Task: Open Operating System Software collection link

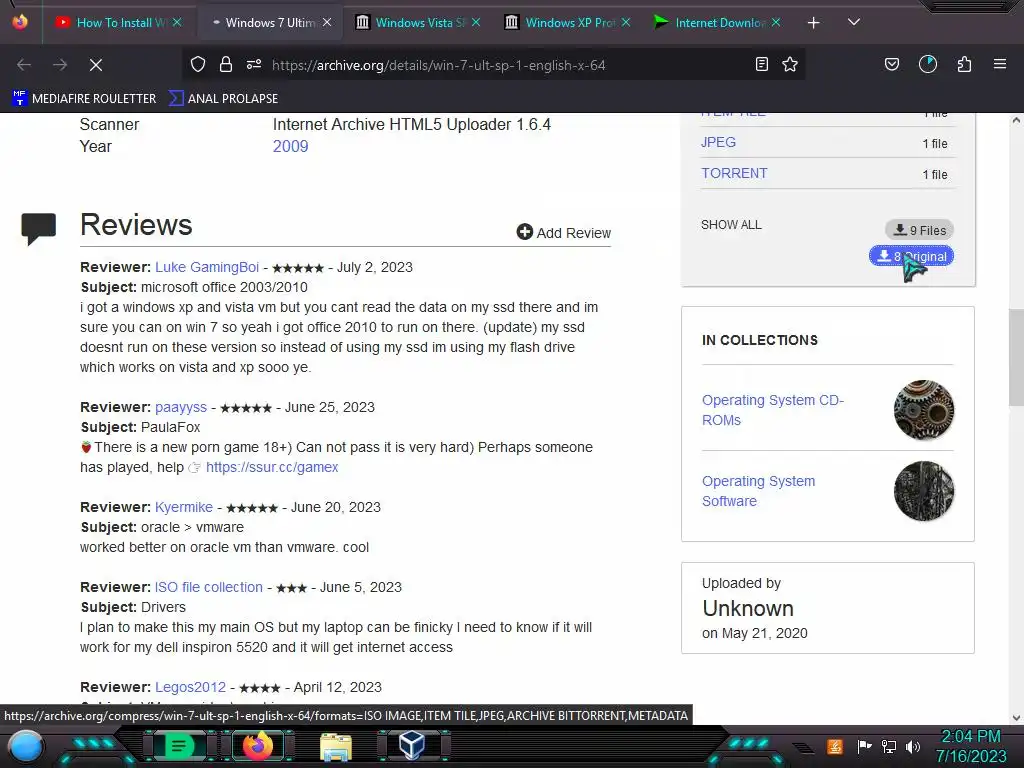Action: coord(758,490)
